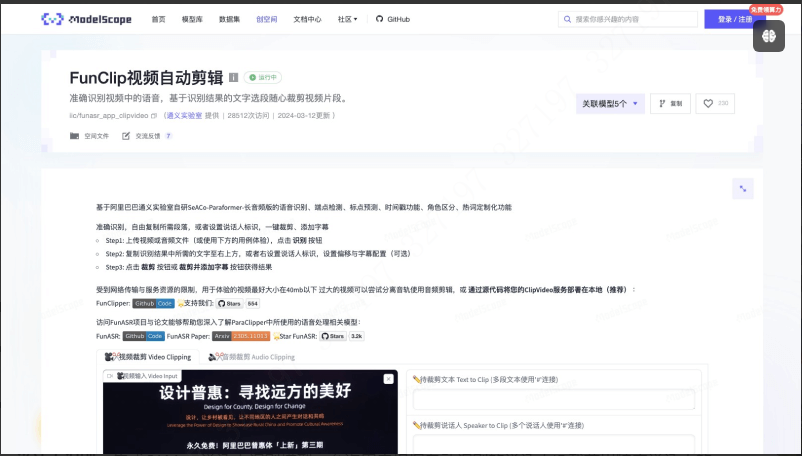Open FunASR Arxiv 2305.11013 badge
The width and height of the screenshot is (802, 456).
(241, 336)
